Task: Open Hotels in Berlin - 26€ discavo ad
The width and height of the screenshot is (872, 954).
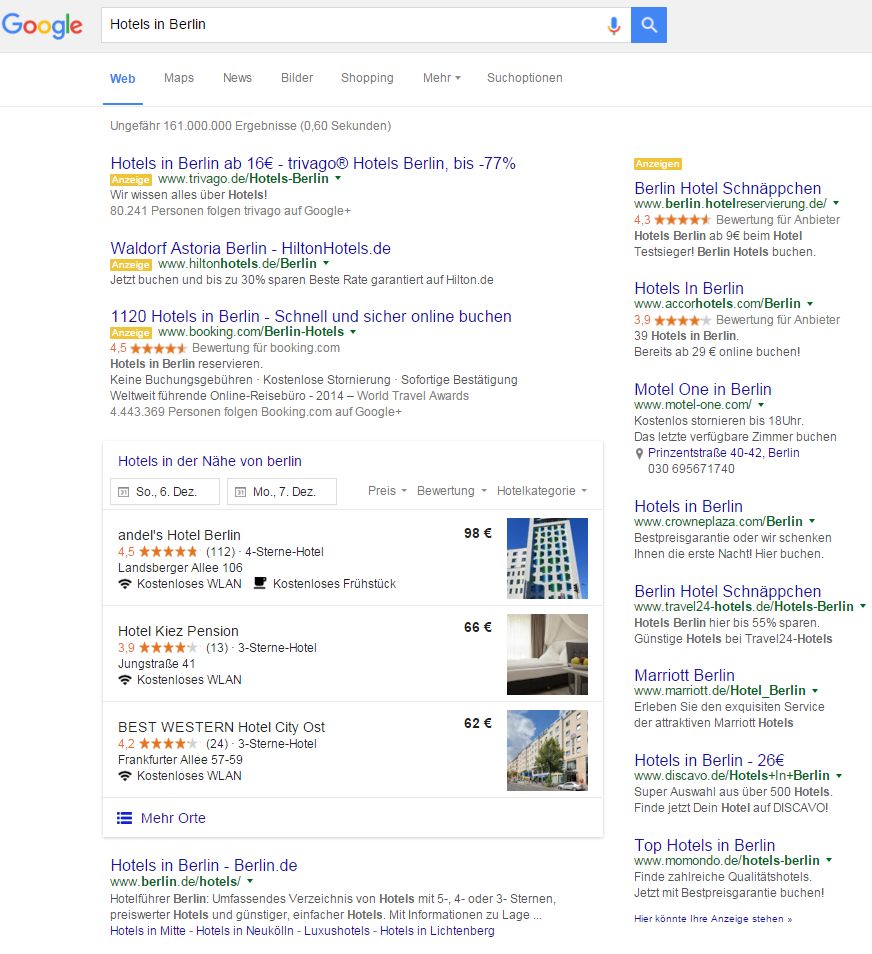Action: 709,761
